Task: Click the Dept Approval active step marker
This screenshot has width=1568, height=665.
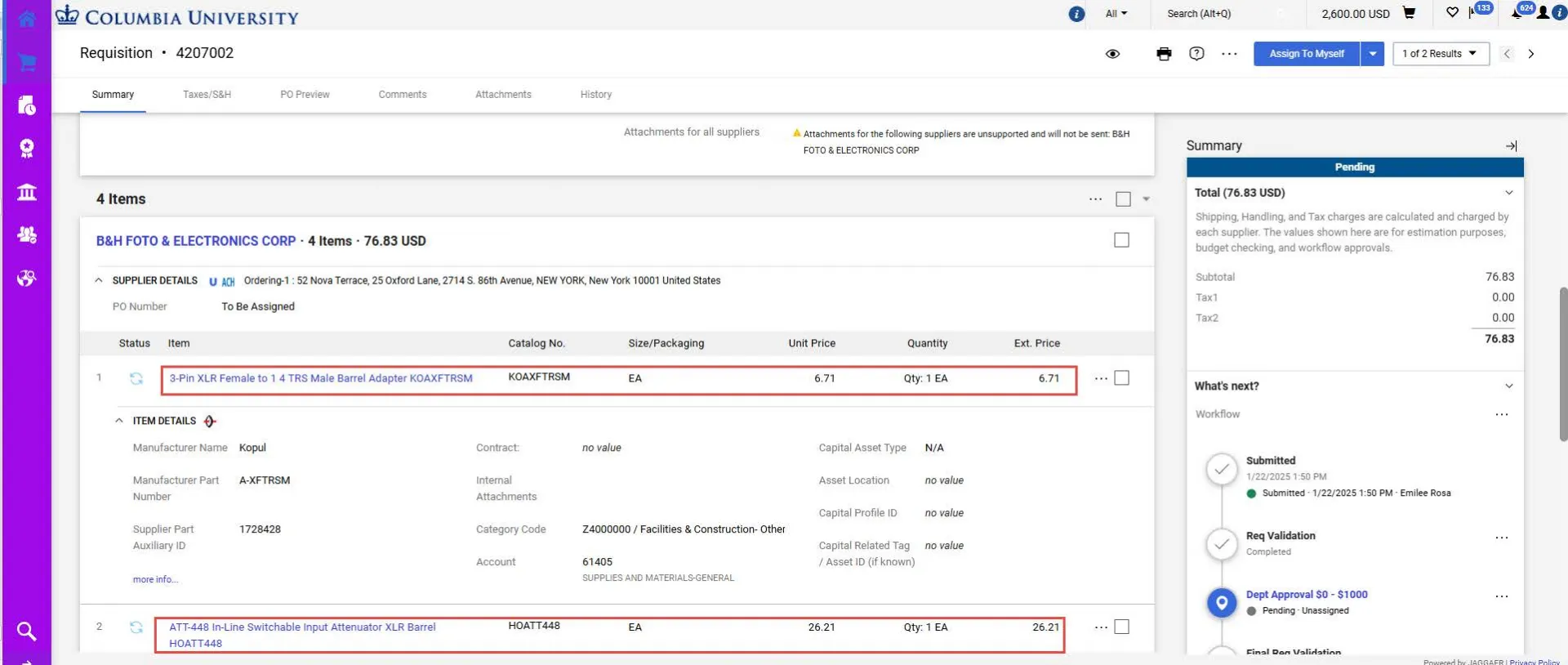Action: pos(1222,604)
